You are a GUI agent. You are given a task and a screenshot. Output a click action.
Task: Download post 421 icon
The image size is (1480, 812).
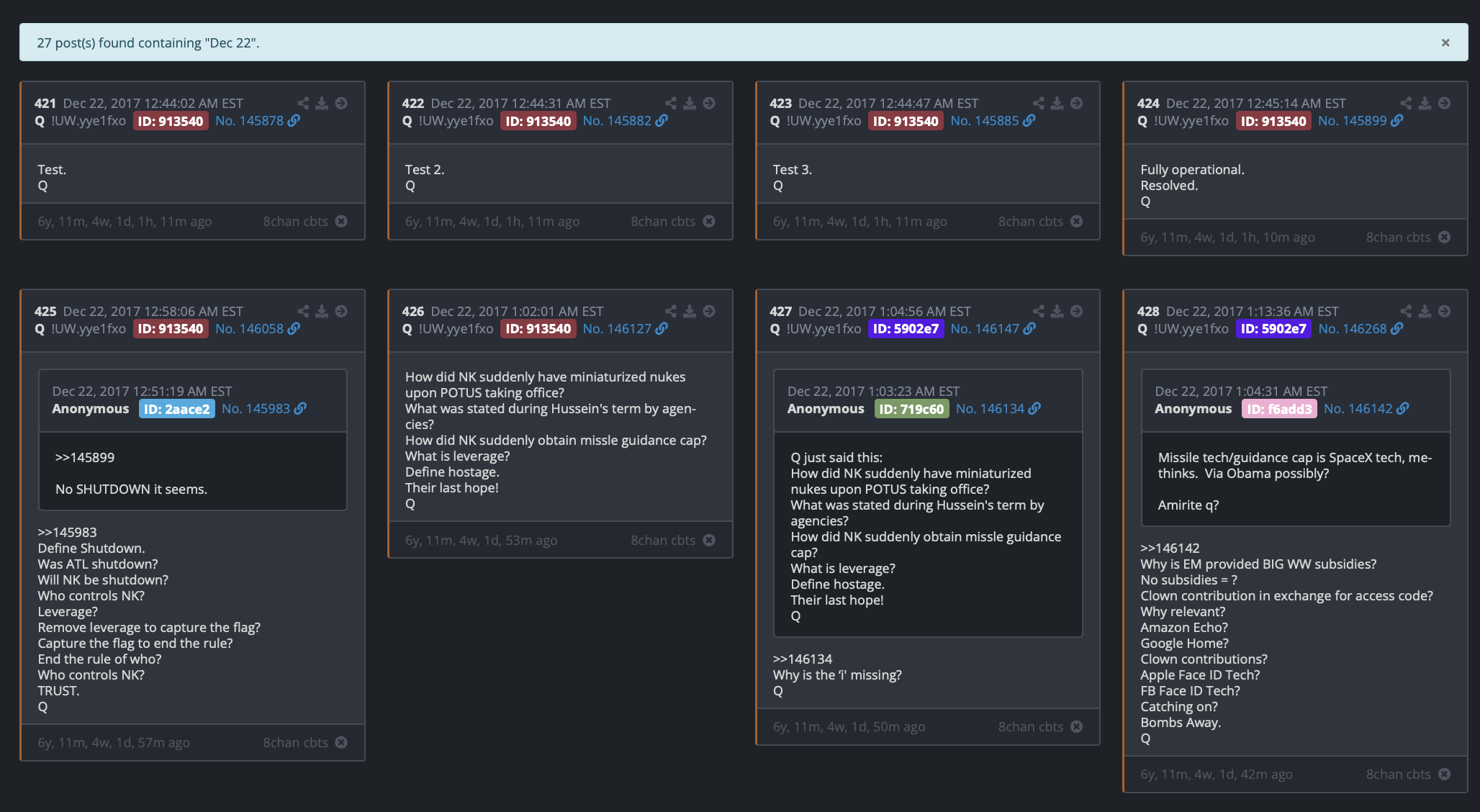(x=322, y=104)
